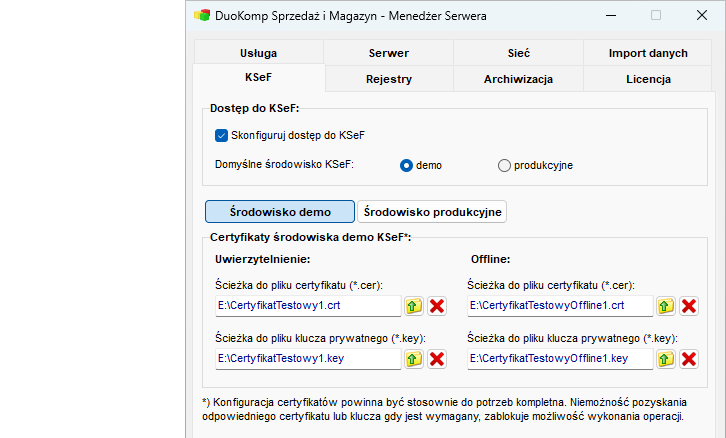This screenshot has height=438, width=726.
Task: Browse for the authentication private key file
Action: coord(413,358)
